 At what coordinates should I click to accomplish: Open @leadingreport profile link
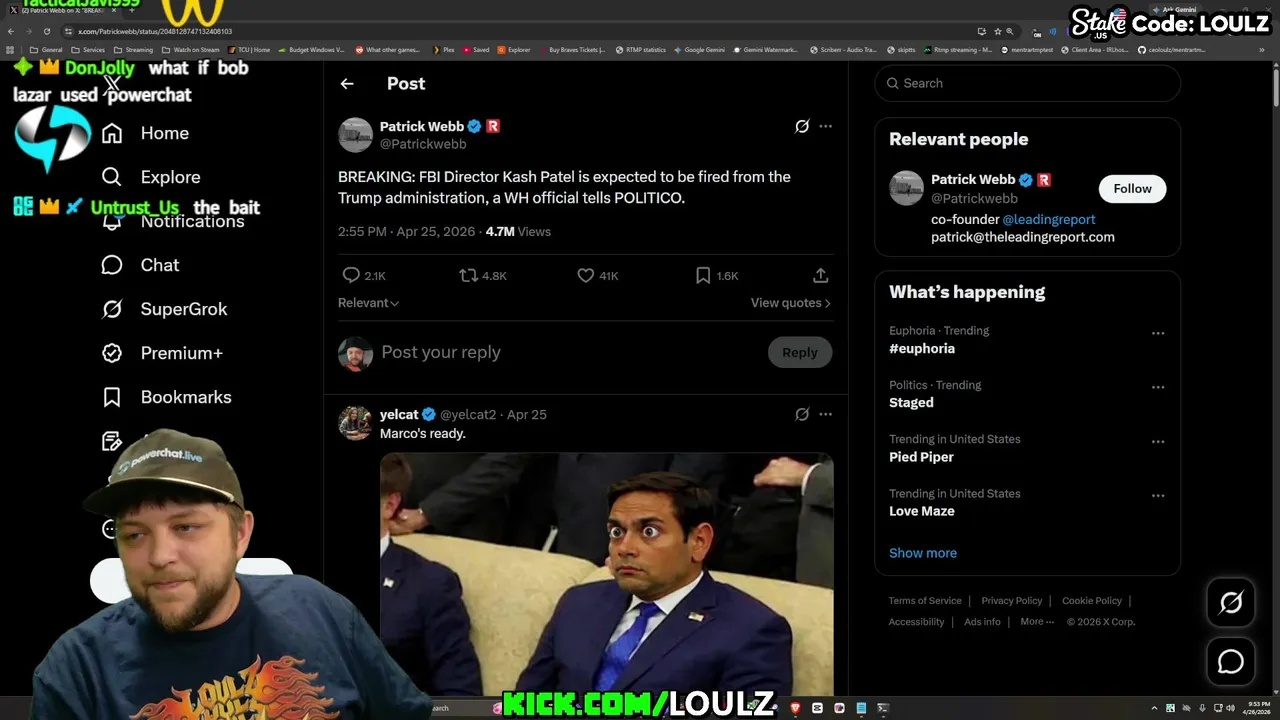click(1048, 219)
